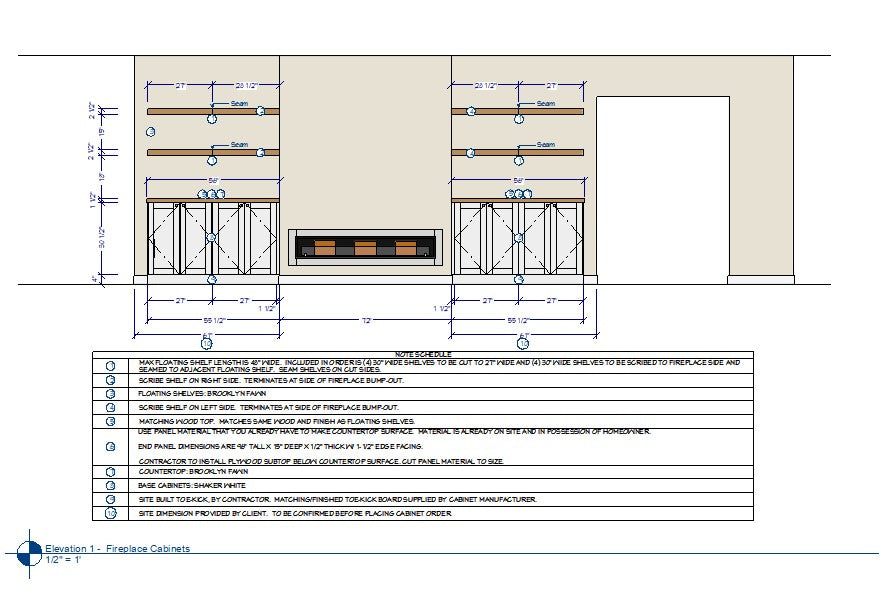Select callout marker centered on right cabinet doors
The width and height of the screenshot is (881, 594).
pyautogui.click(x=518, y=238)
